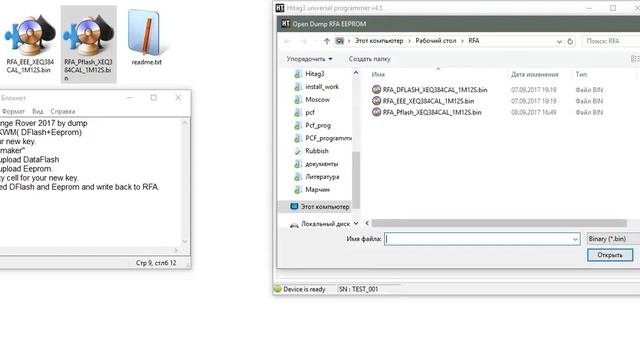Click the Поиск: RFA search box
The image size is (640, 360).
pyautogui.click(x=611, y=41)
